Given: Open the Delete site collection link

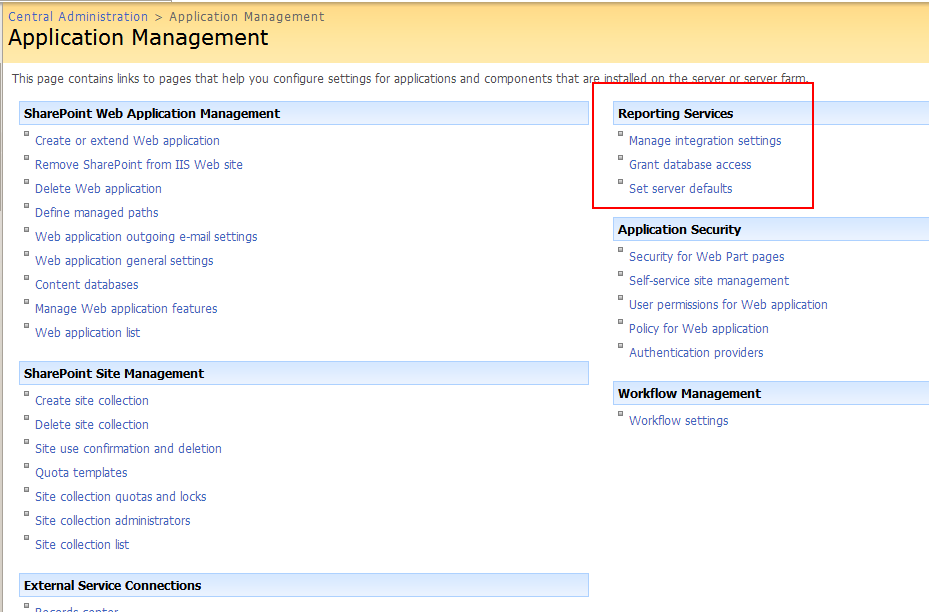Looking at the screenshot, I should (92, 425).
